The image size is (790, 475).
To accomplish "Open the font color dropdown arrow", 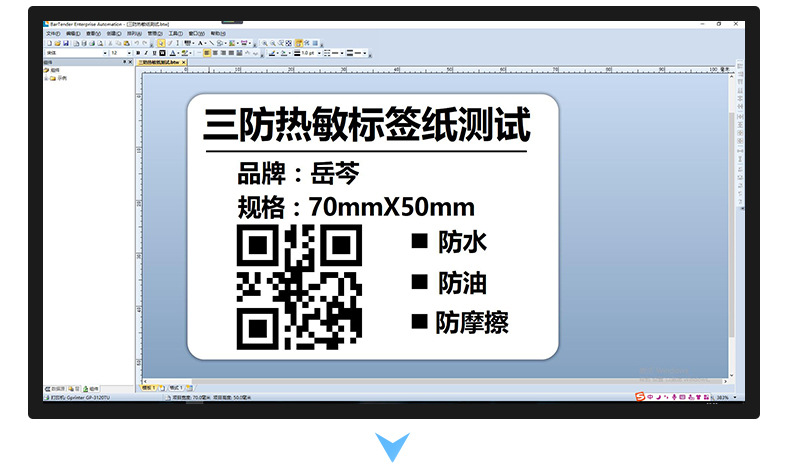I will 178,53.
